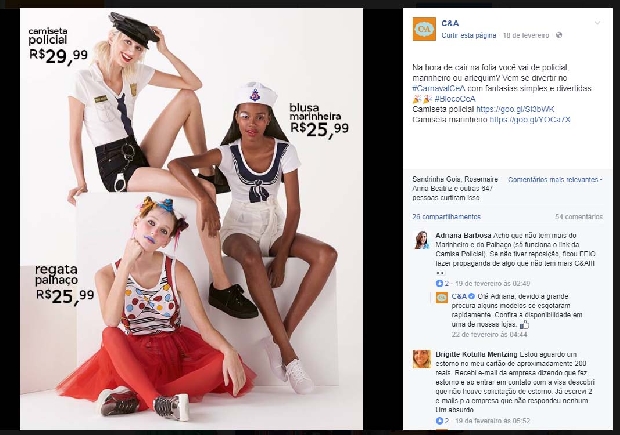Open Adriana Barbosa's profile picture
620x435 pixels.
pyautogui.click(x=422, y=240)
